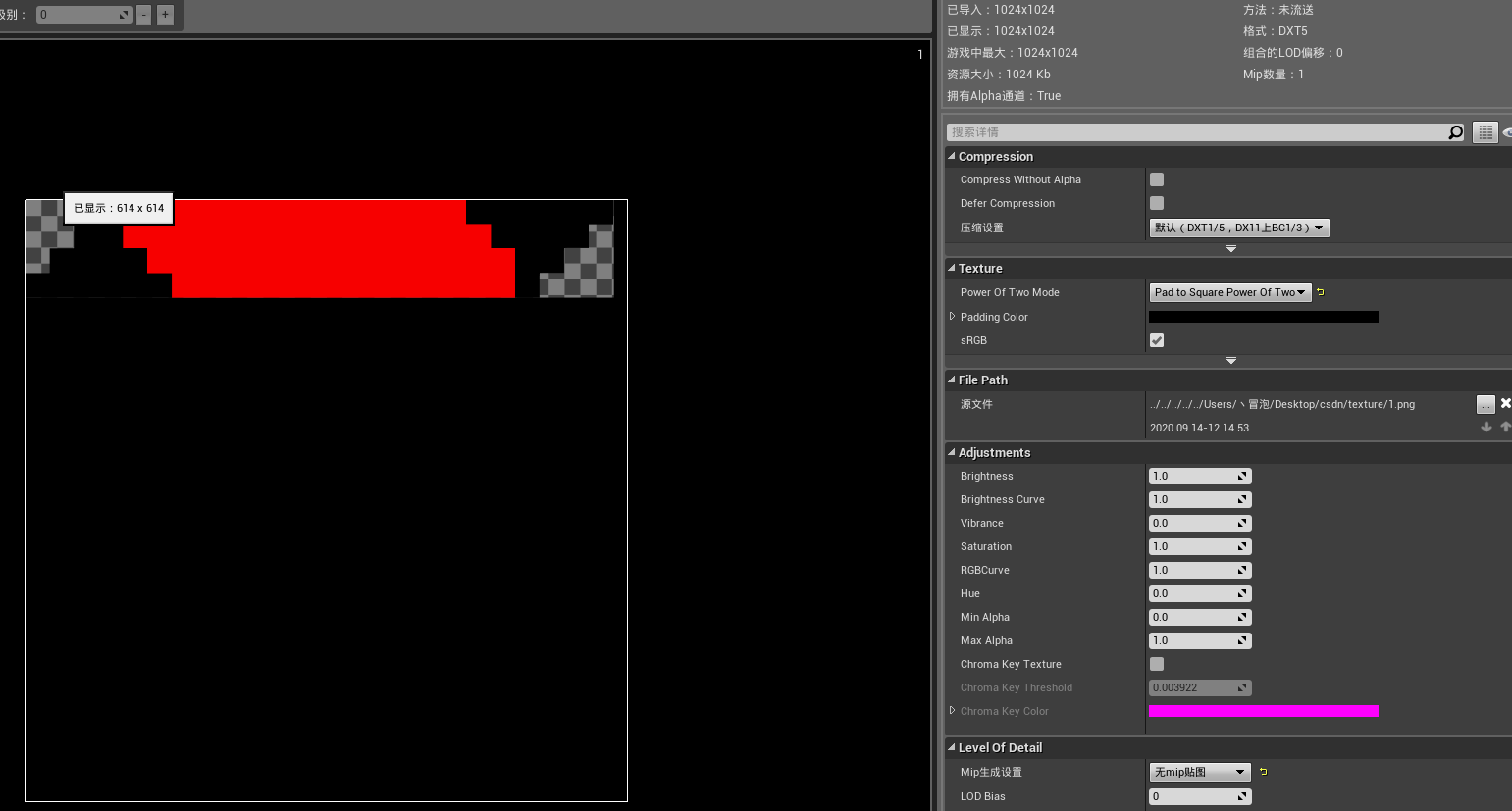Clear the source file path with the X icon
Viewport: 1512px width, 811px height.
point(1505,403)
